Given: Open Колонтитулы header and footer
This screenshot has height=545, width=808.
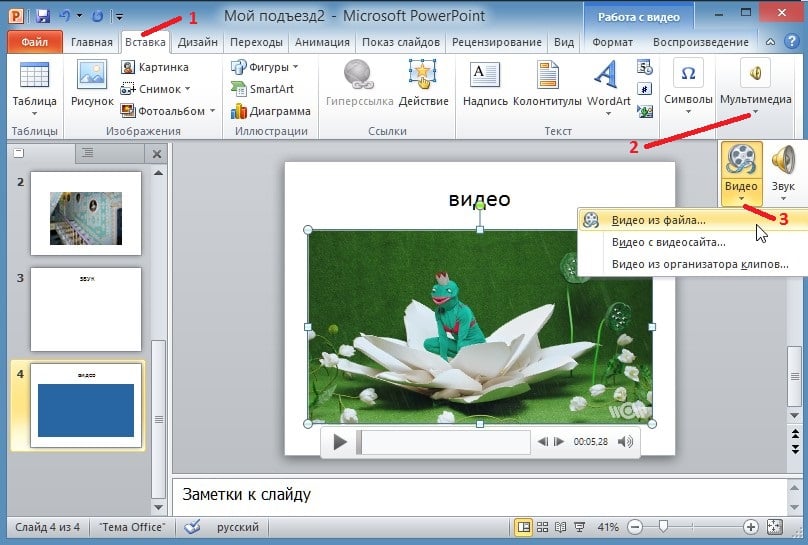Looking at the screenshot, I should pos(547,83).
